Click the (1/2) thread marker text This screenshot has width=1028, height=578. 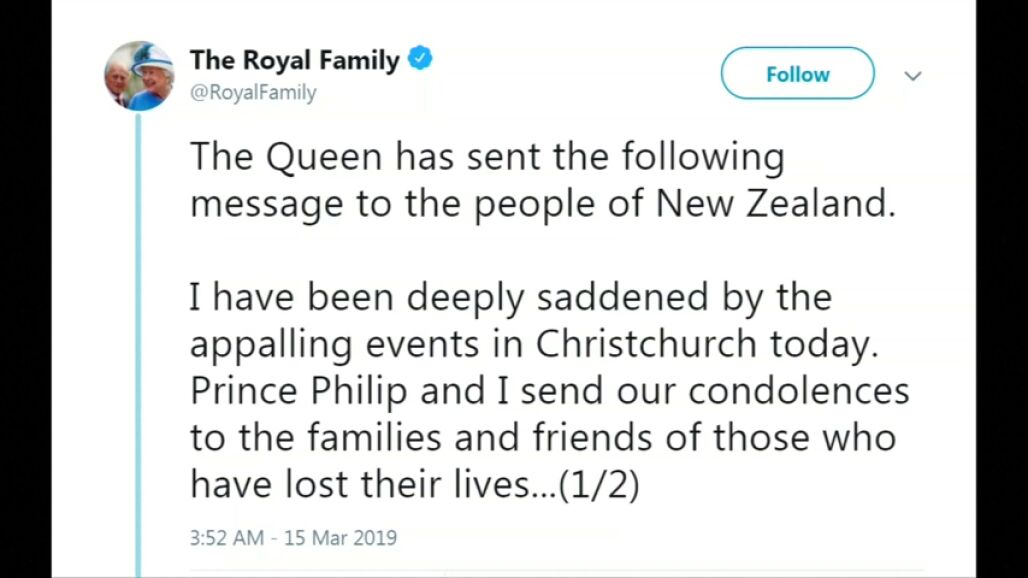[598, 485]
